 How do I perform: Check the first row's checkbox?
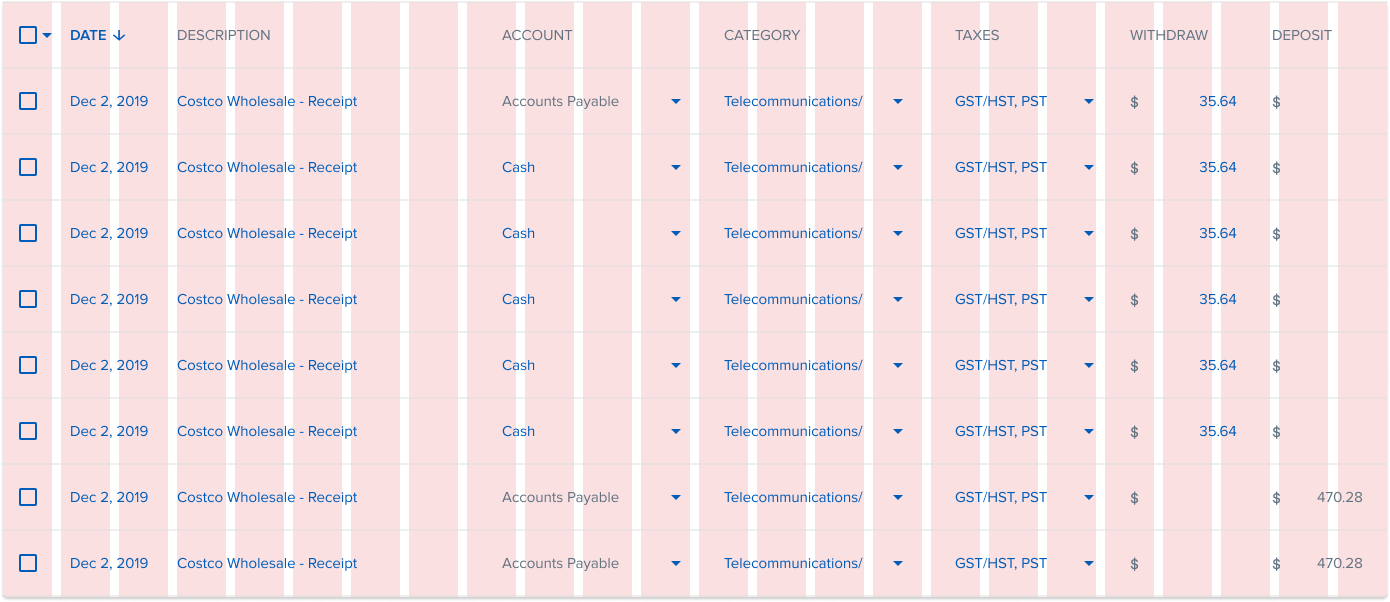[28, 101]
